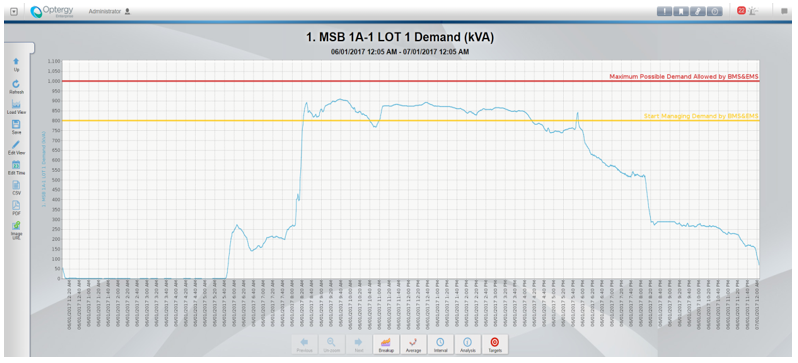Open the top-left dropdown menu arrow

pos(14,11)
